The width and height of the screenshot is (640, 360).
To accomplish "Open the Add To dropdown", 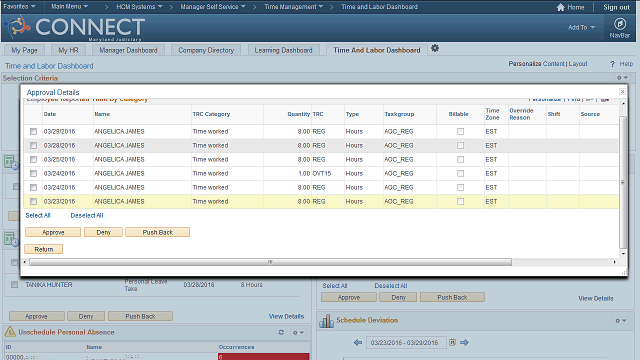I will click(x=581, y=27).
